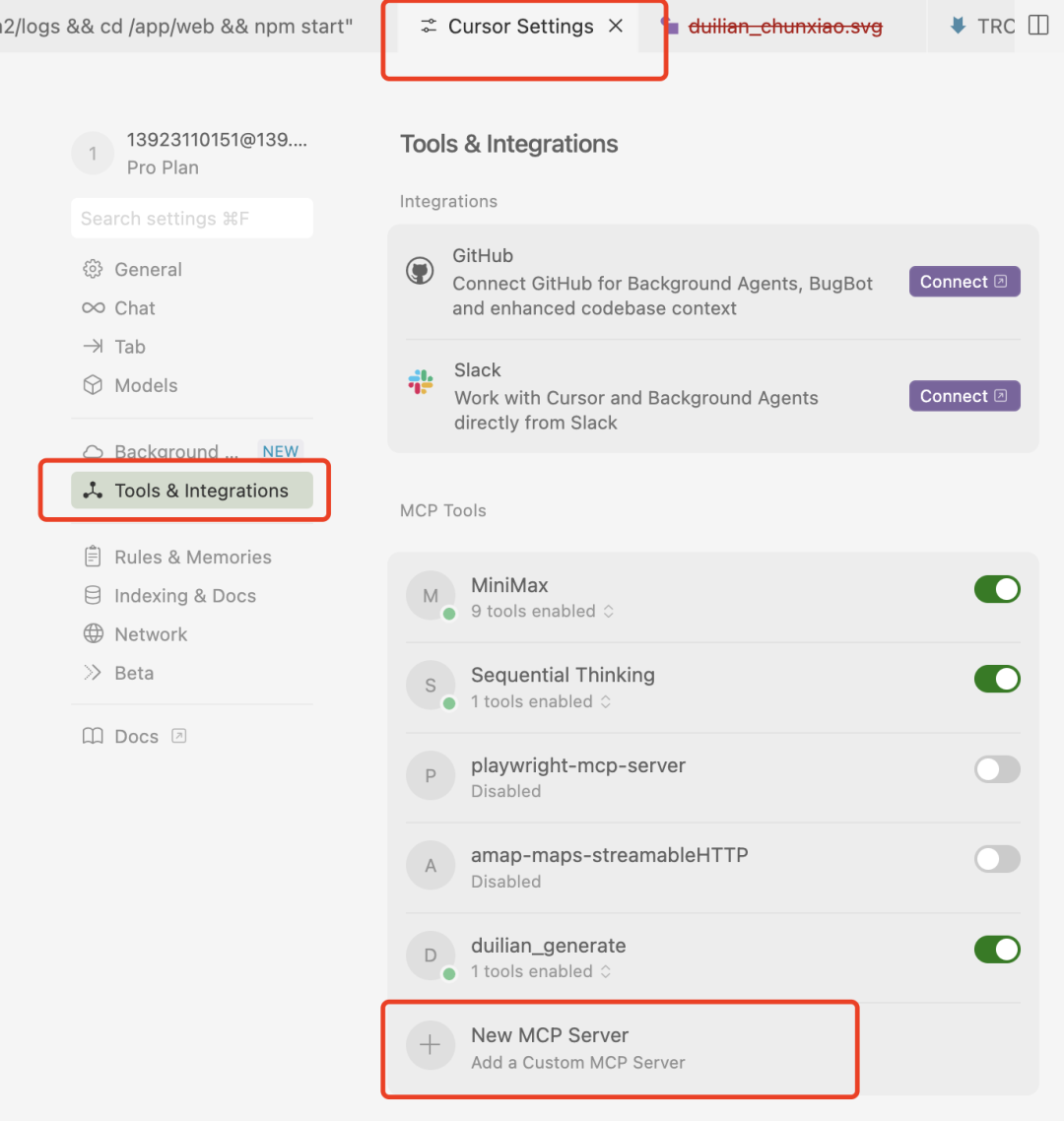Close the Cursor Settings tab
The height and width of the screenshot is (1121, 1064).
click(616, 26)
